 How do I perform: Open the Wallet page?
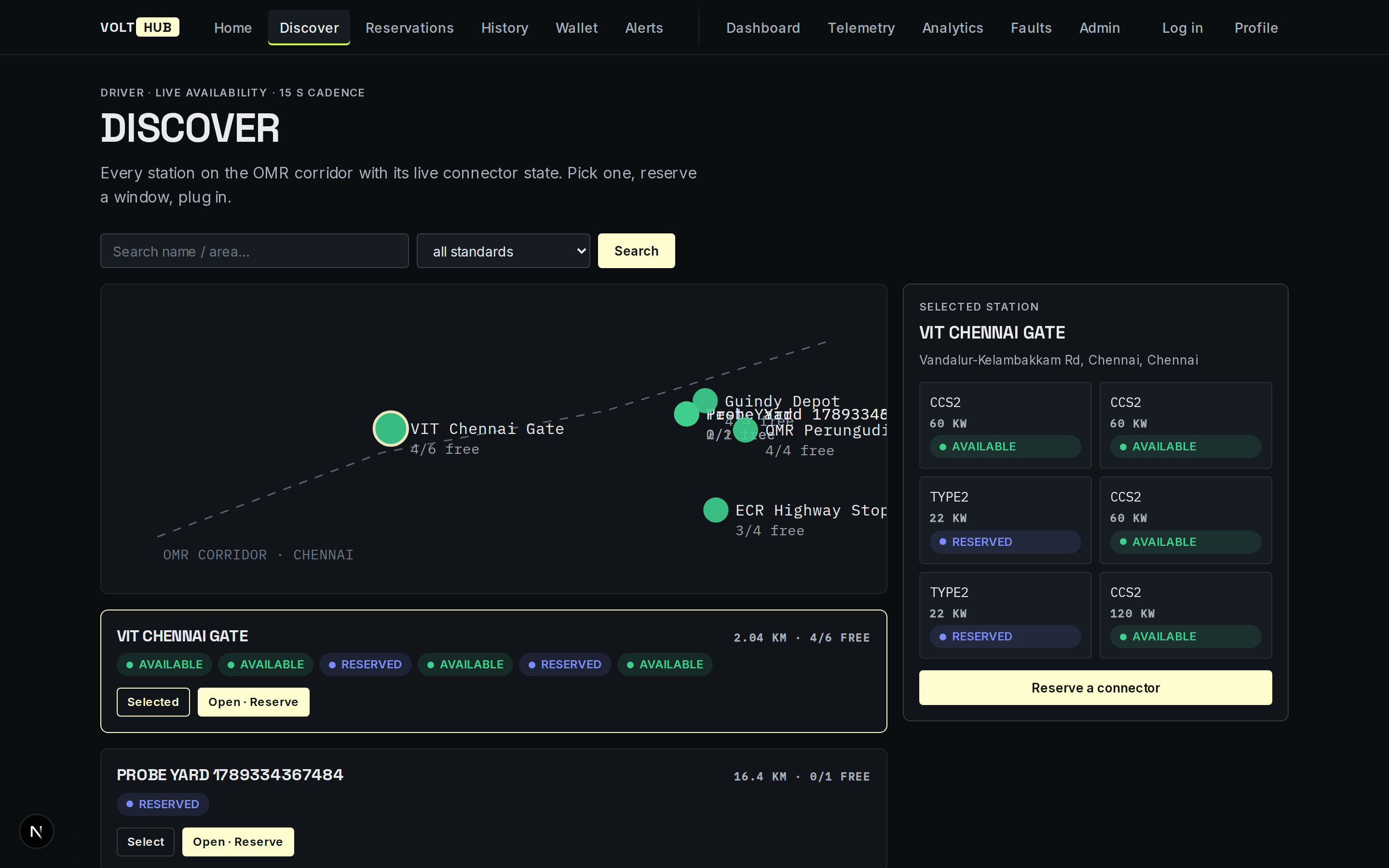pos(576,27)
